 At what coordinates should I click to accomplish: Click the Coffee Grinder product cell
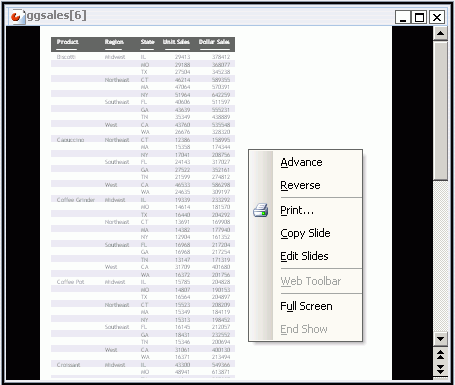pyautogui.click(x=76, y=200)
